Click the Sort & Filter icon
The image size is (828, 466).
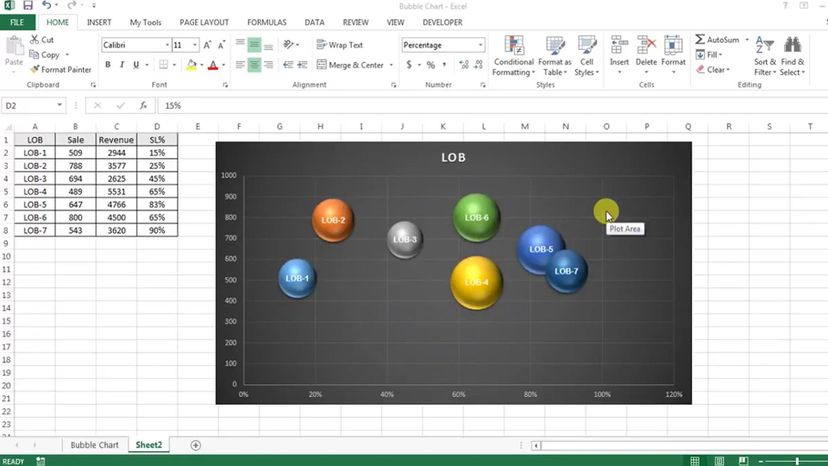coord(765,45)
